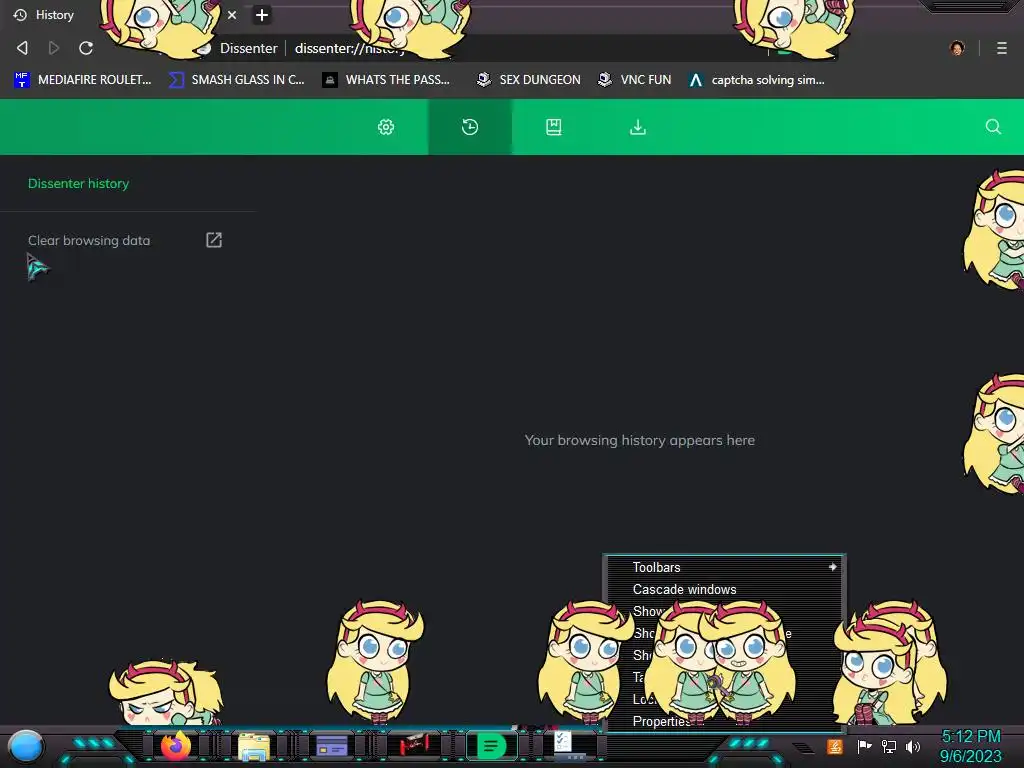
Task: Switch to the green Dissenter taskbar icon
Action: click(492, 746)
